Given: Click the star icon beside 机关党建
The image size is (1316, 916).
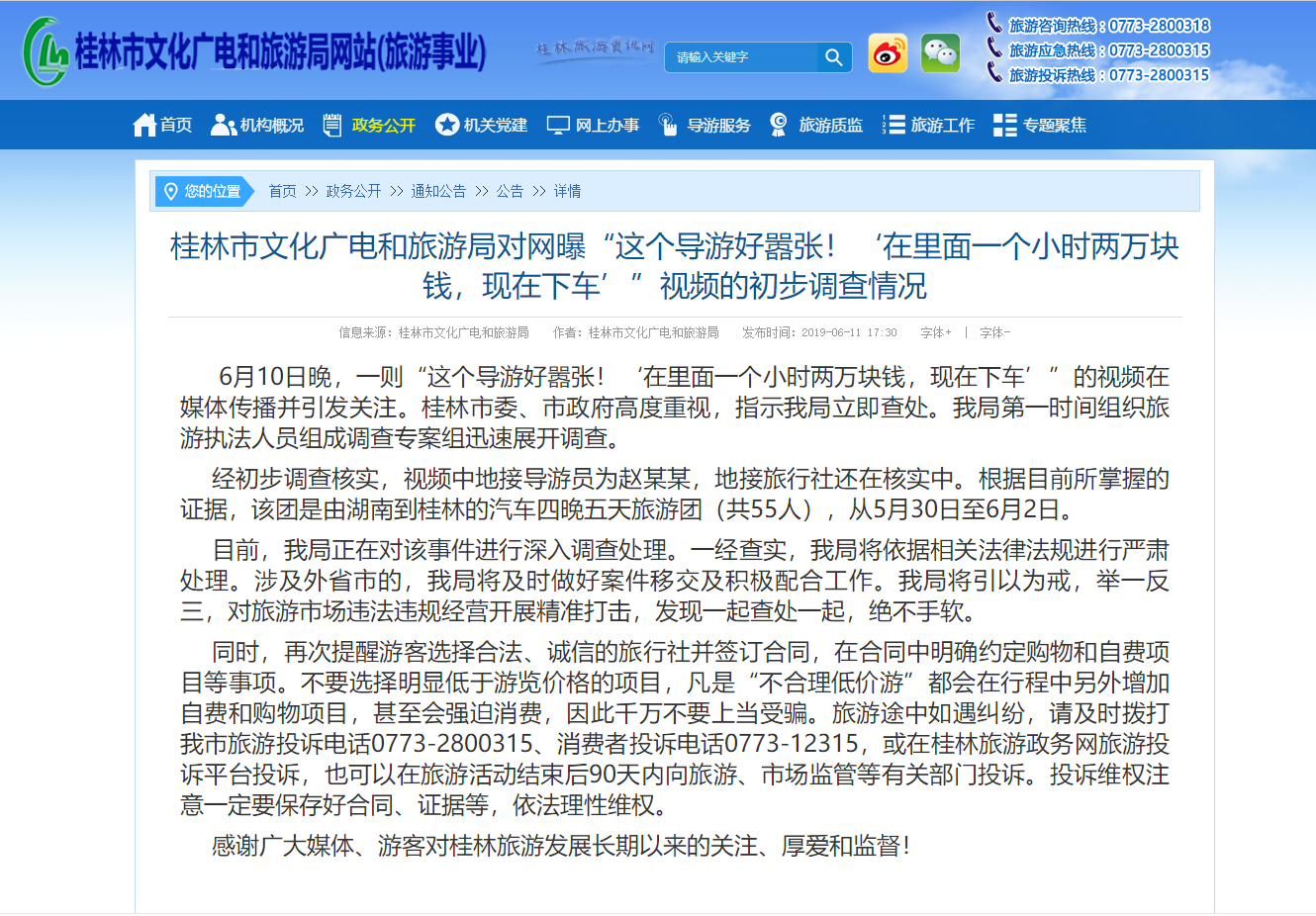Looking at the screenshot, I should click(450, 124).
